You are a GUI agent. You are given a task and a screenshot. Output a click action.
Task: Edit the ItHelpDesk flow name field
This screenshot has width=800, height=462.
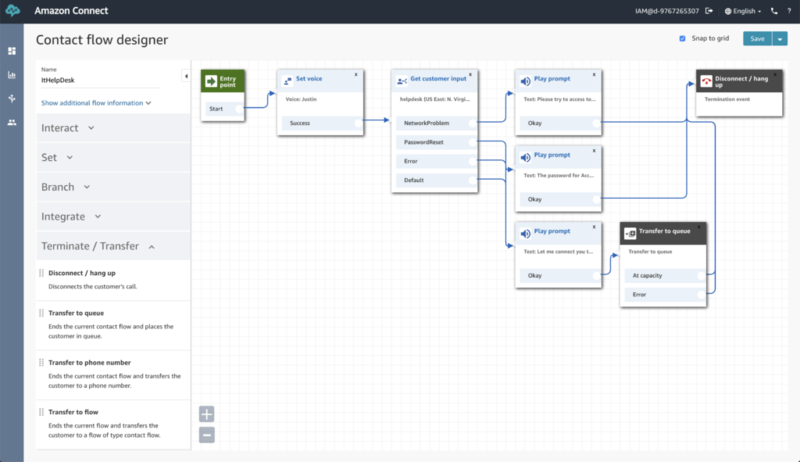(x=100, y=80)
